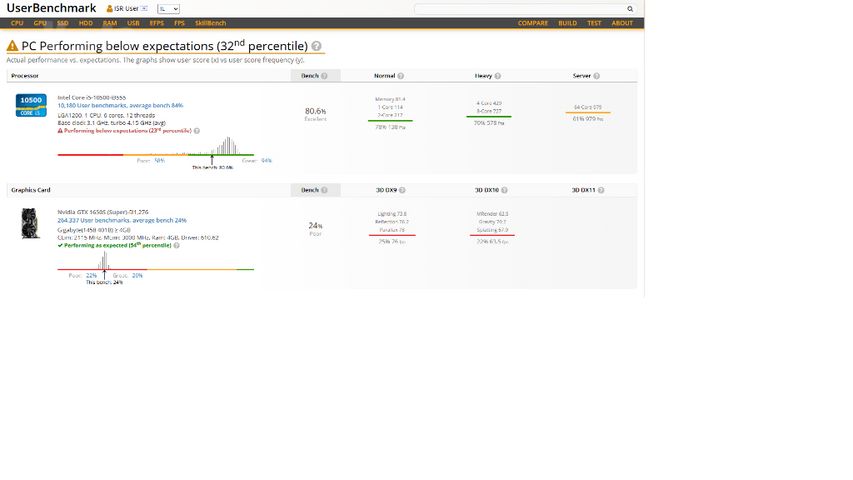
Task: Click into the search input field
Action: [x=520, y=9]
